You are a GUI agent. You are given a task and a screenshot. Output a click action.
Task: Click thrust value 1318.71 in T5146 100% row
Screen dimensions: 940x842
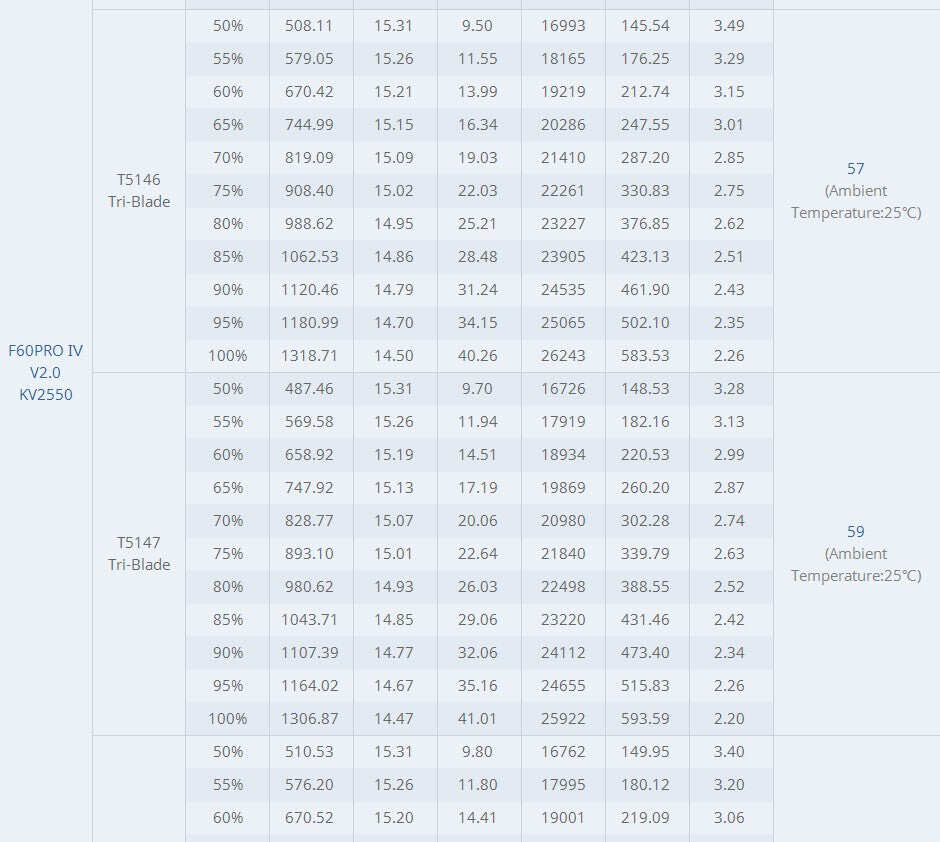(x=311, y=355)
